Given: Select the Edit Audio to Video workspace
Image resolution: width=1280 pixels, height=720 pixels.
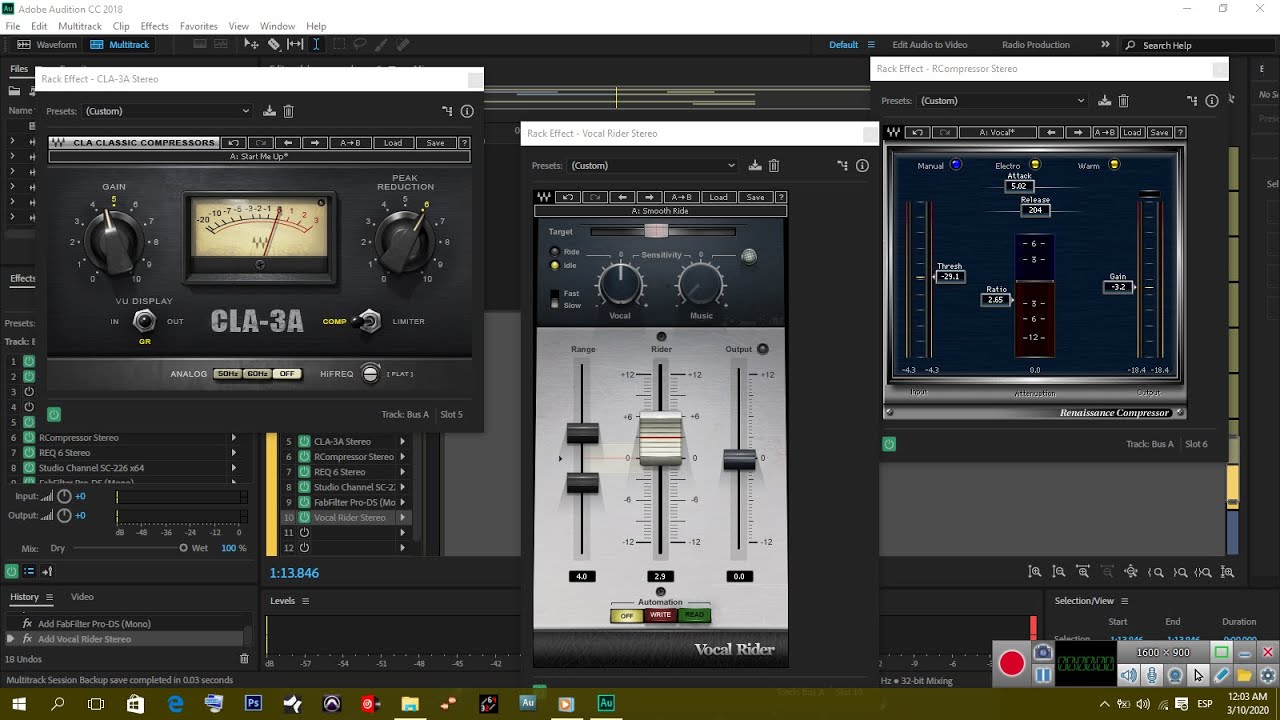Looking at the screenshot, I should coord(930,44).
